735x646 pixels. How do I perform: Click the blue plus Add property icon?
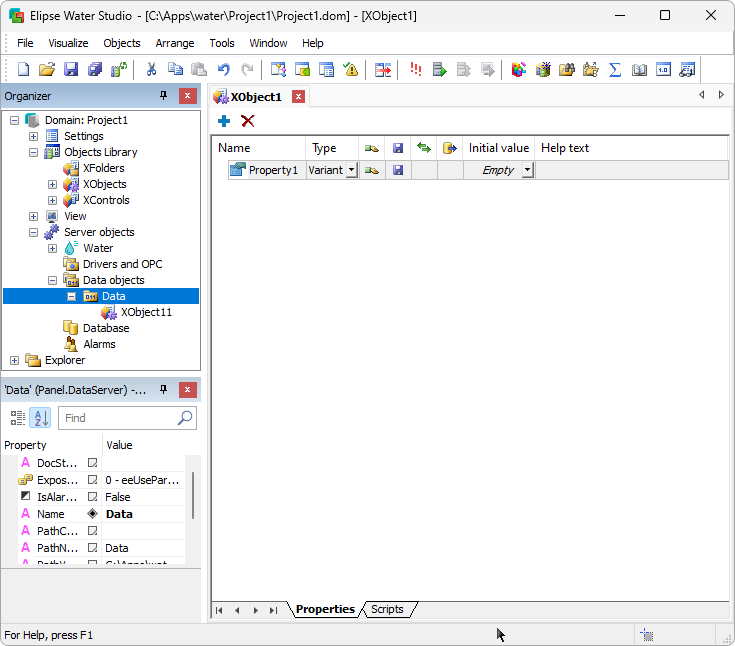[224, 121]
